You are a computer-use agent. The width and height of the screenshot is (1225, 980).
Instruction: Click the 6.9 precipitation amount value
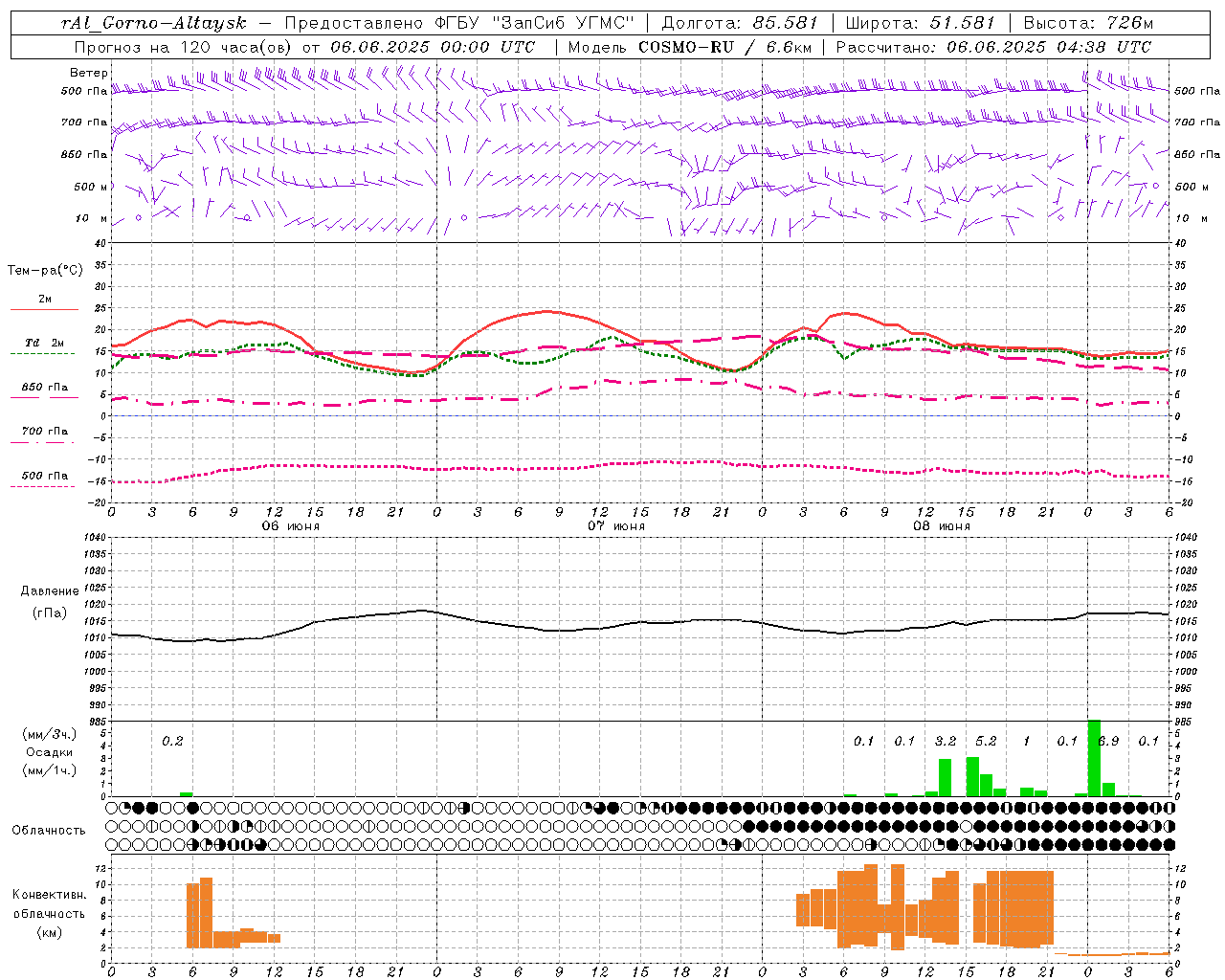(x=1108, y=742)
